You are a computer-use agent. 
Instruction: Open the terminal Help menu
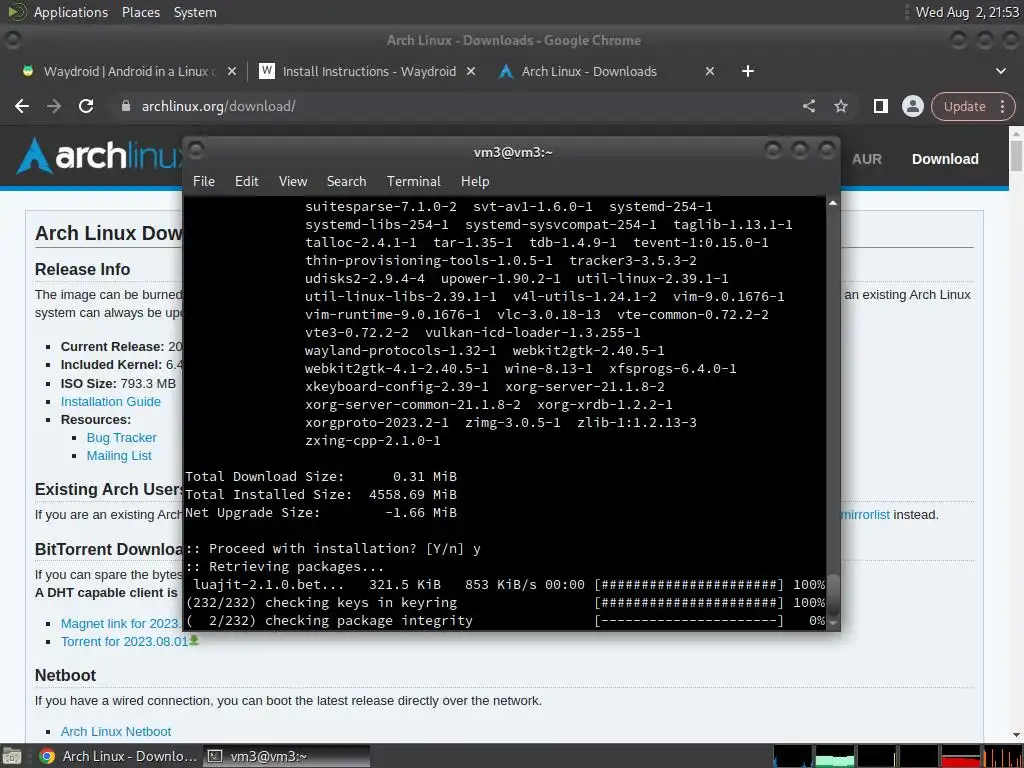pyautogui.click(x=475, y=182)
